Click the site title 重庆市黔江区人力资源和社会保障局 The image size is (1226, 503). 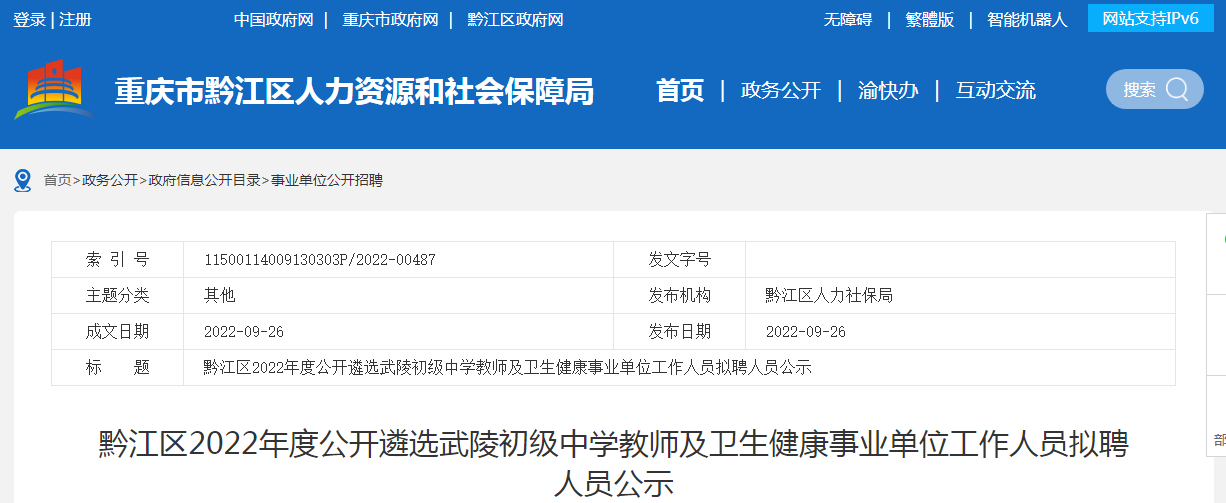[x=354, y=91]
